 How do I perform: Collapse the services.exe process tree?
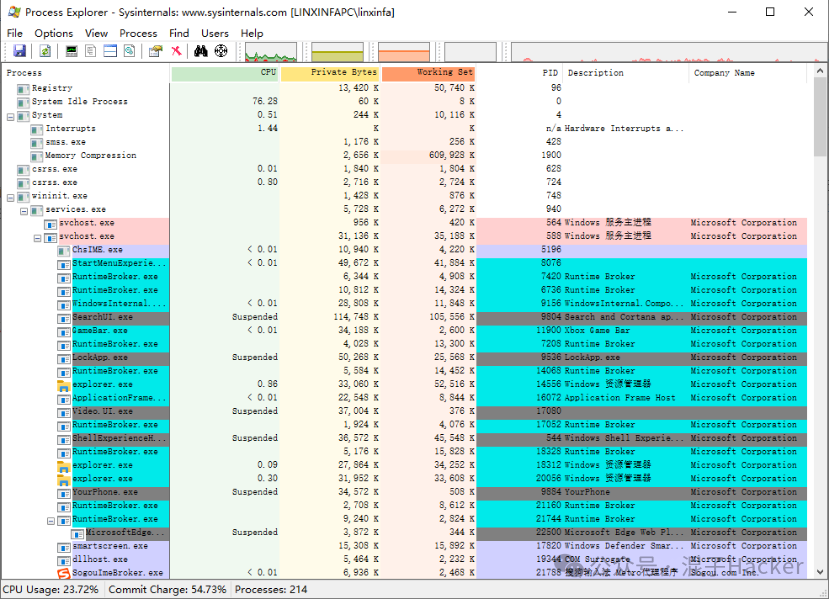pos(22,209)
